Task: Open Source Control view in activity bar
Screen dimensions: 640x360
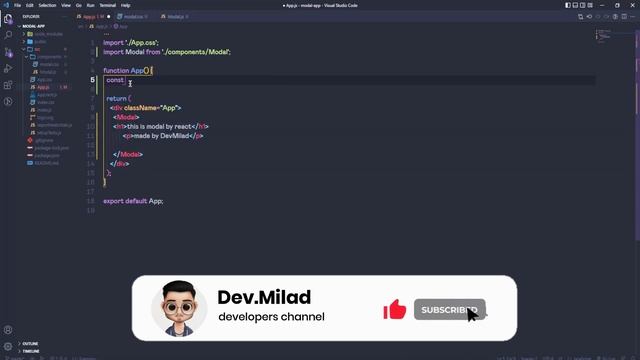Action: tap(8, 52)
